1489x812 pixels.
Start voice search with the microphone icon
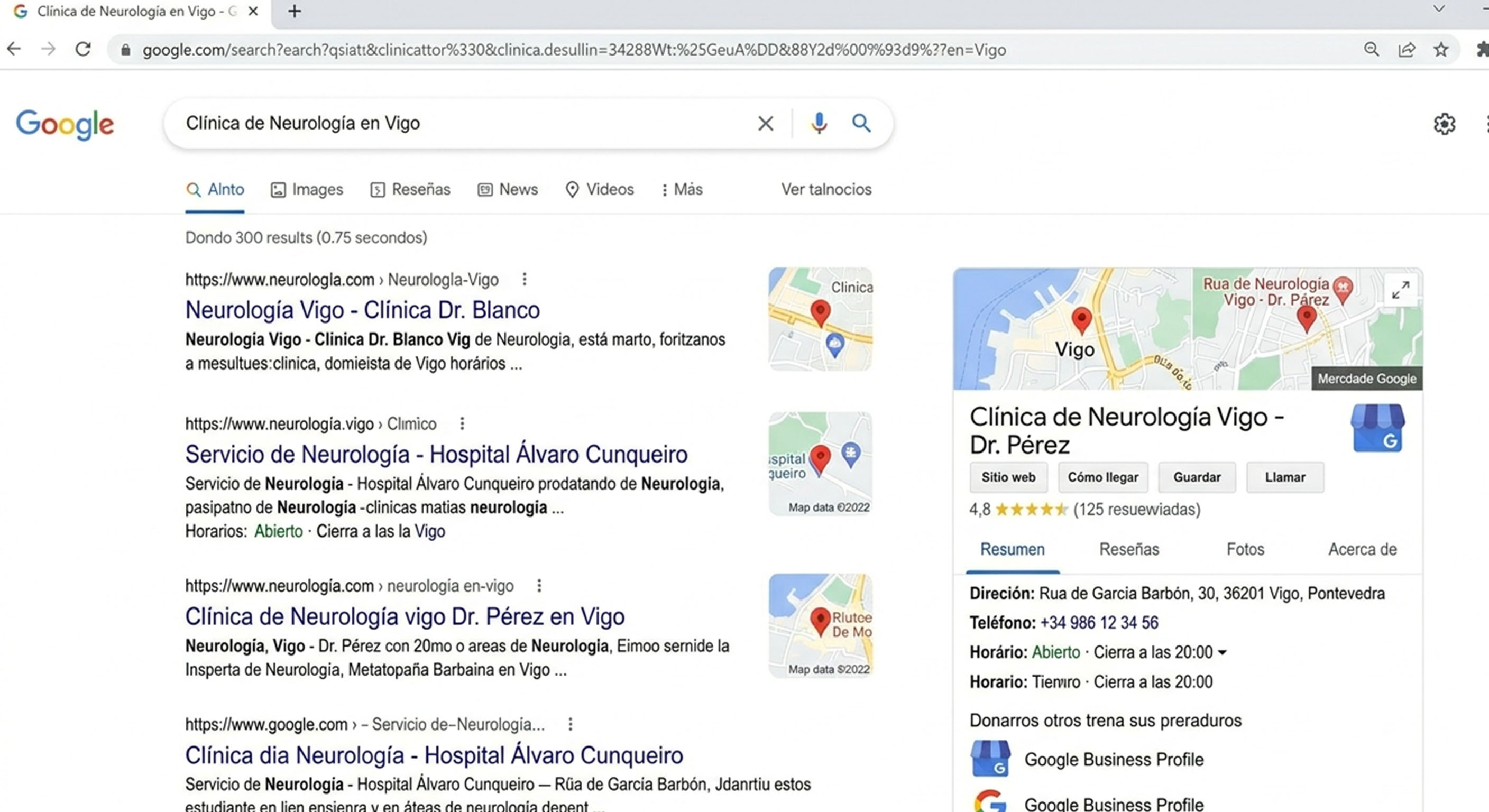(819, 123)
